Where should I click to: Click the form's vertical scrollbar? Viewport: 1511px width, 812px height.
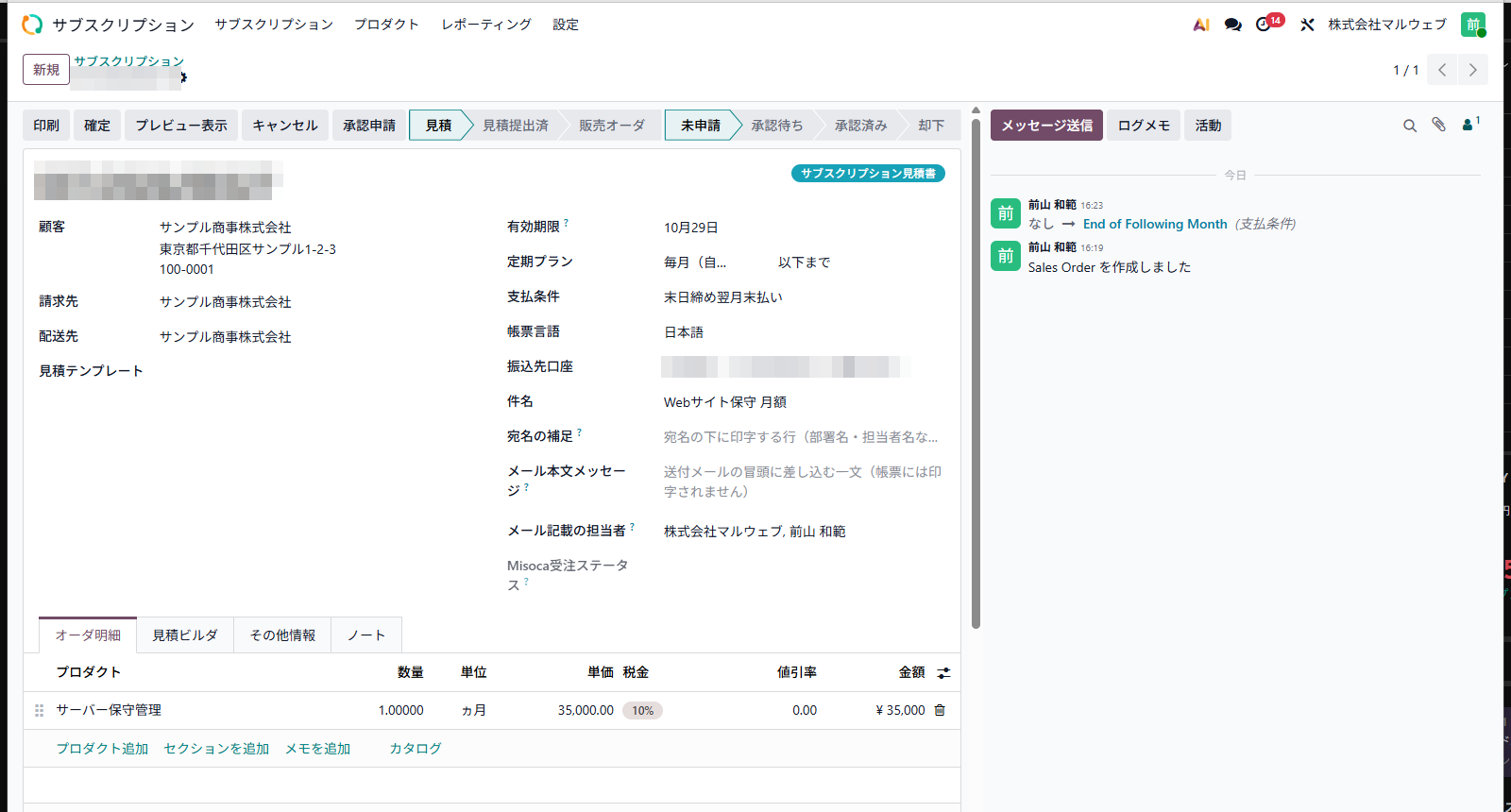coord(976,372)
